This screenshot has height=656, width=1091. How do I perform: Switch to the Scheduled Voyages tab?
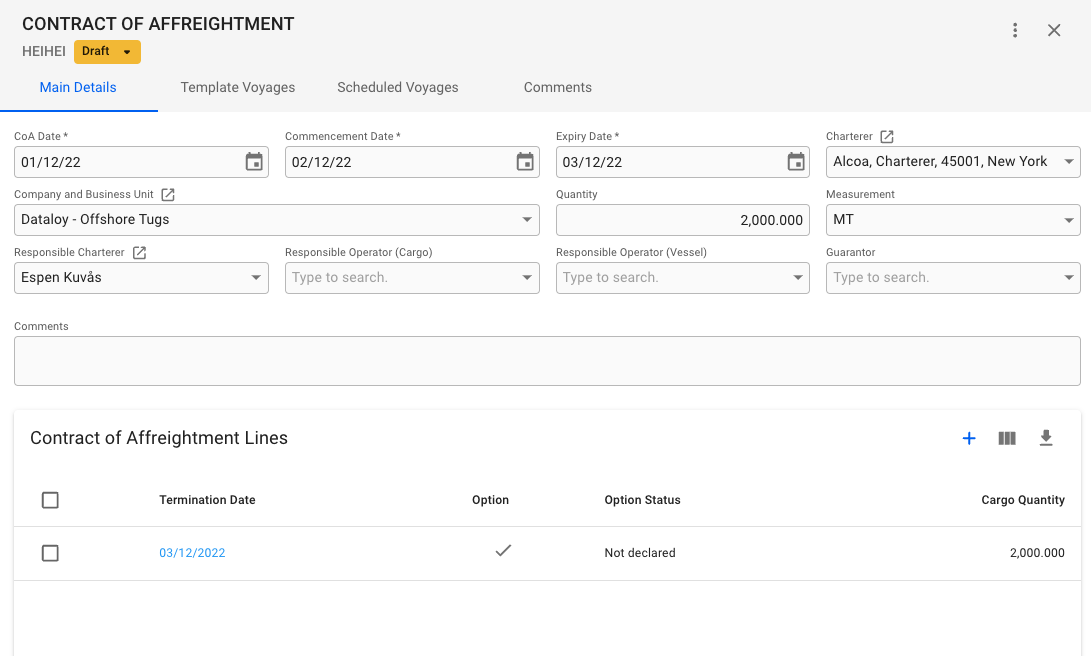coord(398,88)
